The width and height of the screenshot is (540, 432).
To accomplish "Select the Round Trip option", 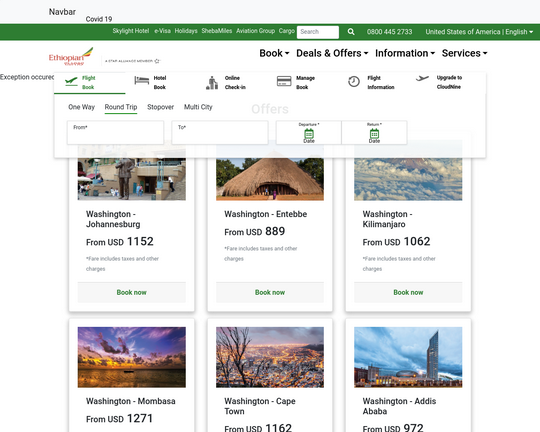I will [x=121, y=107].
